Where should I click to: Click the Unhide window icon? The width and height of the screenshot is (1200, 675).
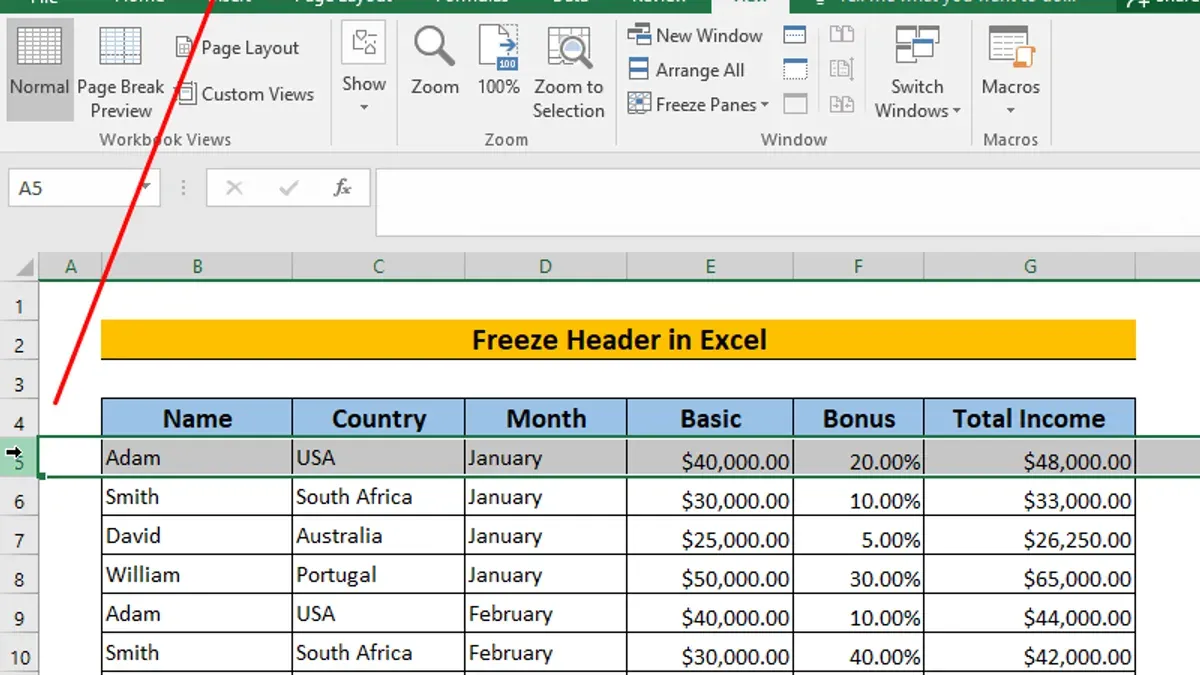coord(795,104)
